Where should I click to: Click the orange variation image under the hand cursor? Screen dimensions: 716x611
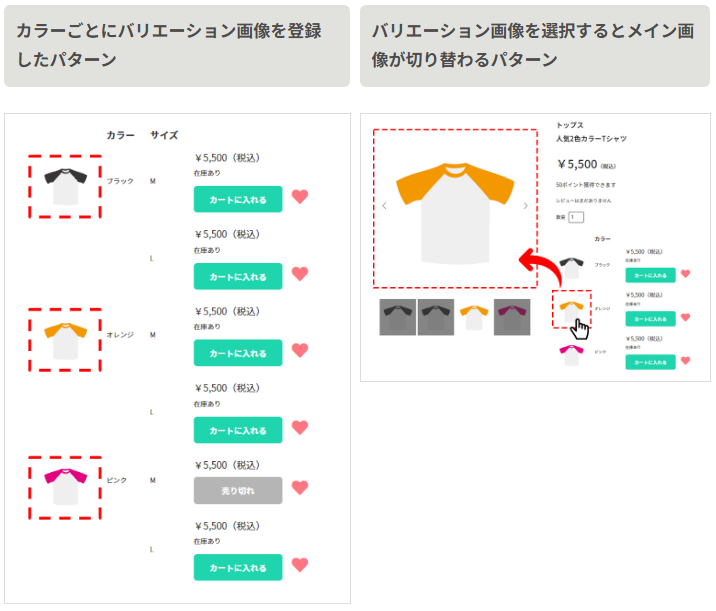572,309
